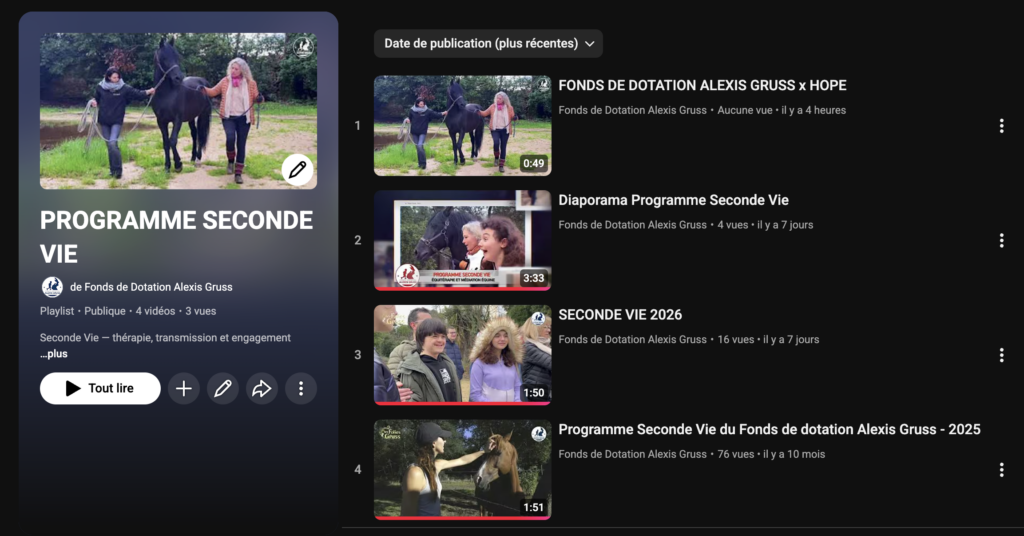Click channel name under the Diaporama video
The image size is (1024, 536).
pos(632,225)
